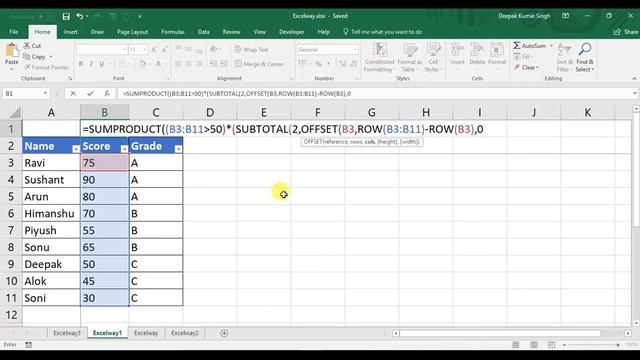Click the Paste clipboard icon
640x360 pixels.
(x=12, y=50)
